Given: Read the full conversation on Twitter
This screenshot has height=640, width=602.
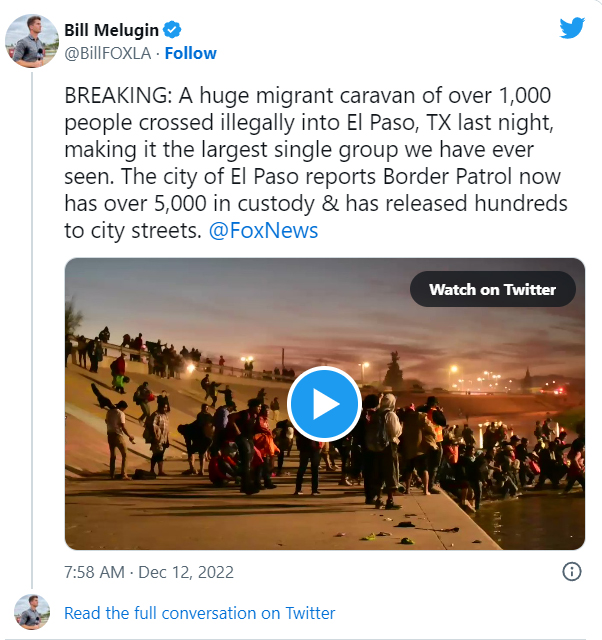Looking at the screenshot, I should pos(200,613).
